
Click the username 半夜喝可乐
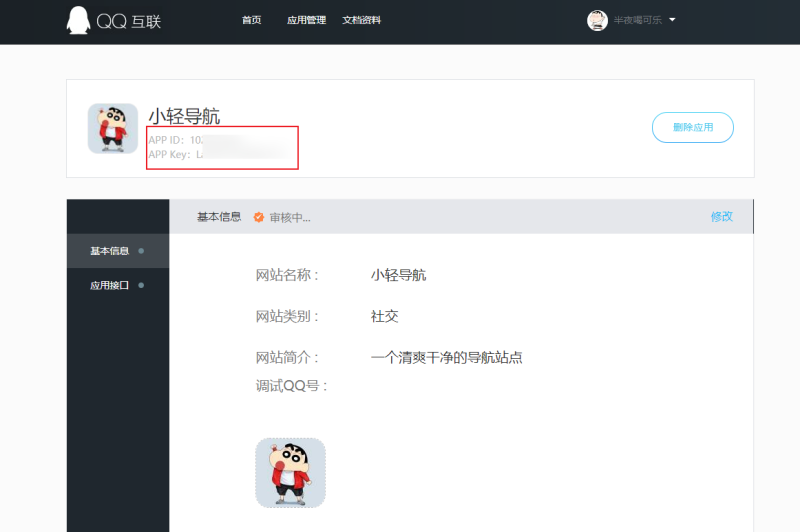[638, 20]
